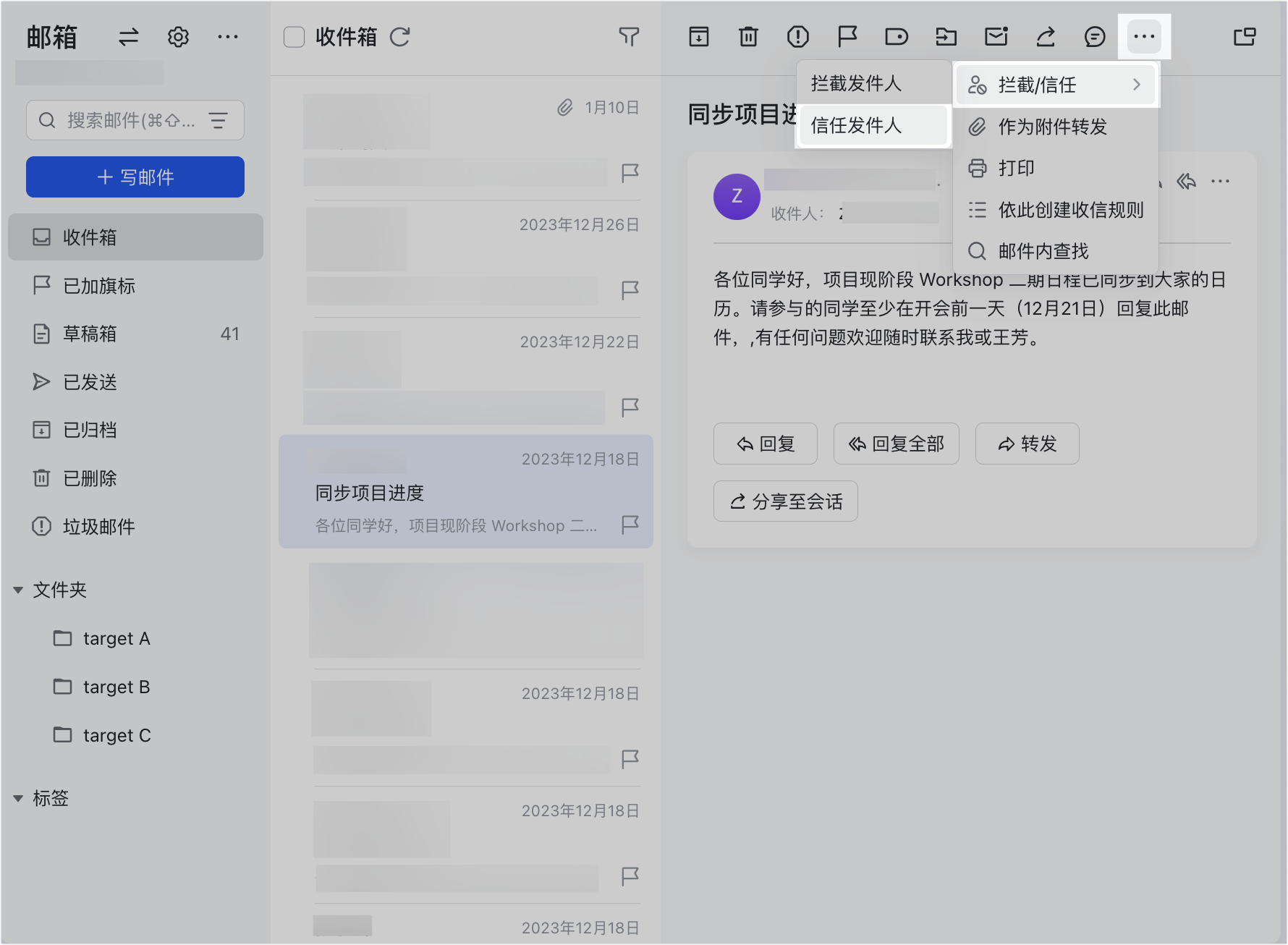Toggle the select-all checkbox beside 收件箱
This screenshot has width=1288, height=945.
click(x=294, y=37)
